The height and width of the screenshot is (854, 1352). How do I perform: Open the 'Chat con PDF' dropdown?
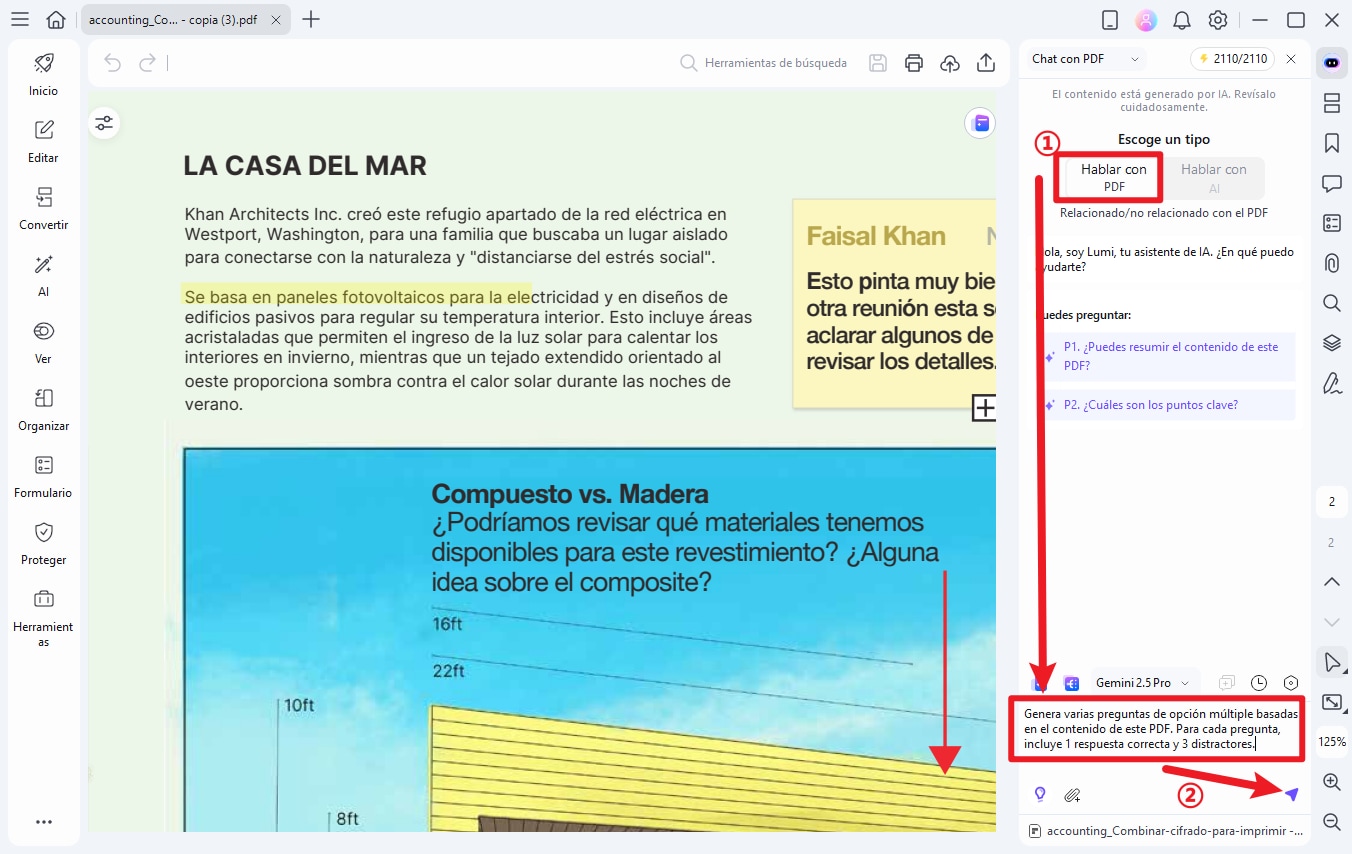click(1083, 58)
